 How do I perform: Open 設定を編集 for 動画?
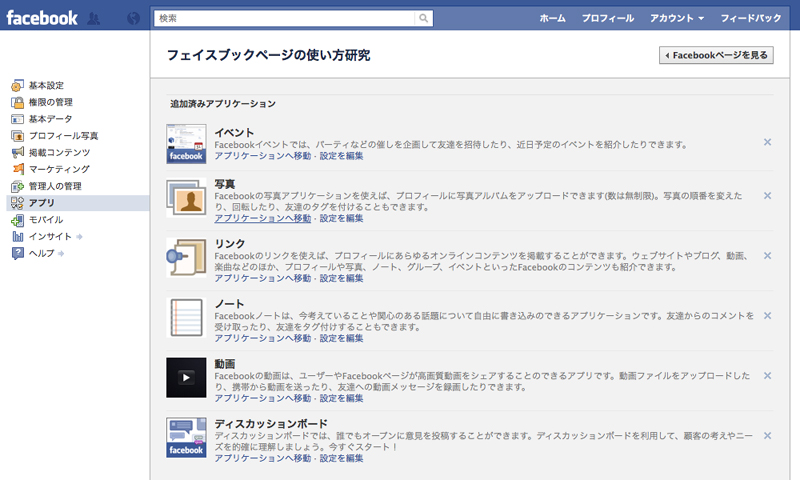pos(341,398)
